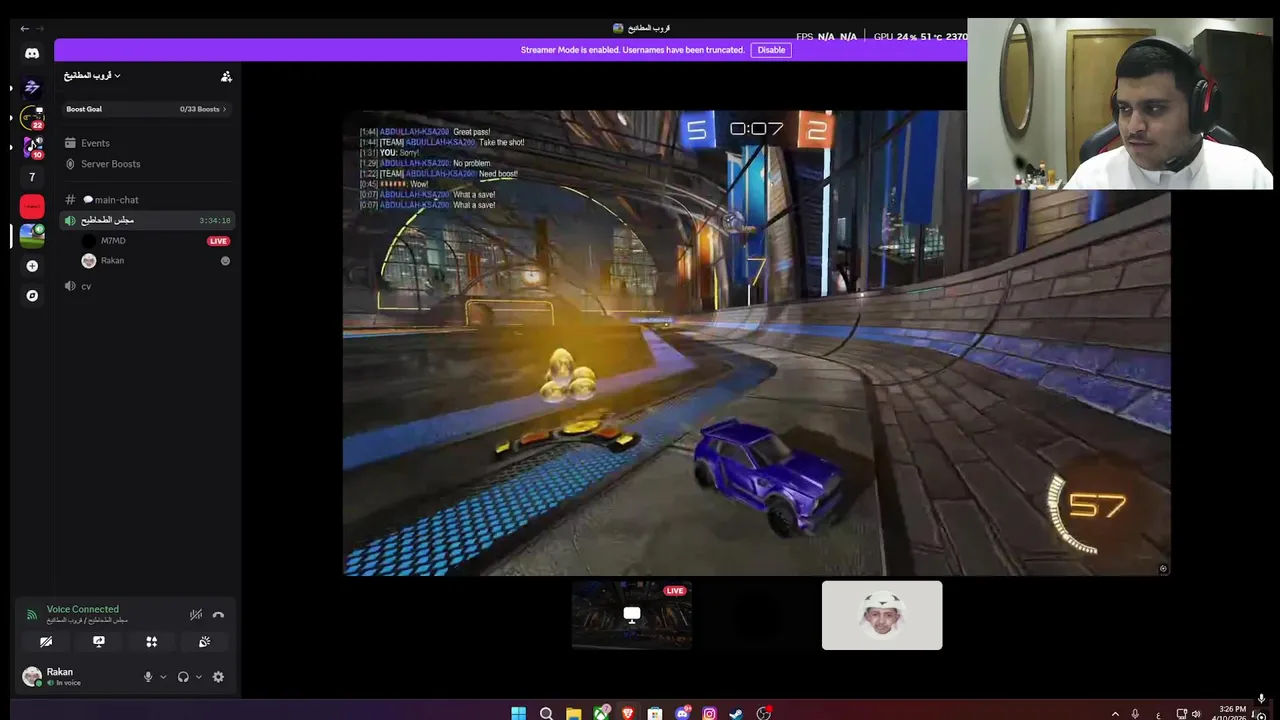
Task: Select the music server icon with 10 badge
Action: pos(32,147)
